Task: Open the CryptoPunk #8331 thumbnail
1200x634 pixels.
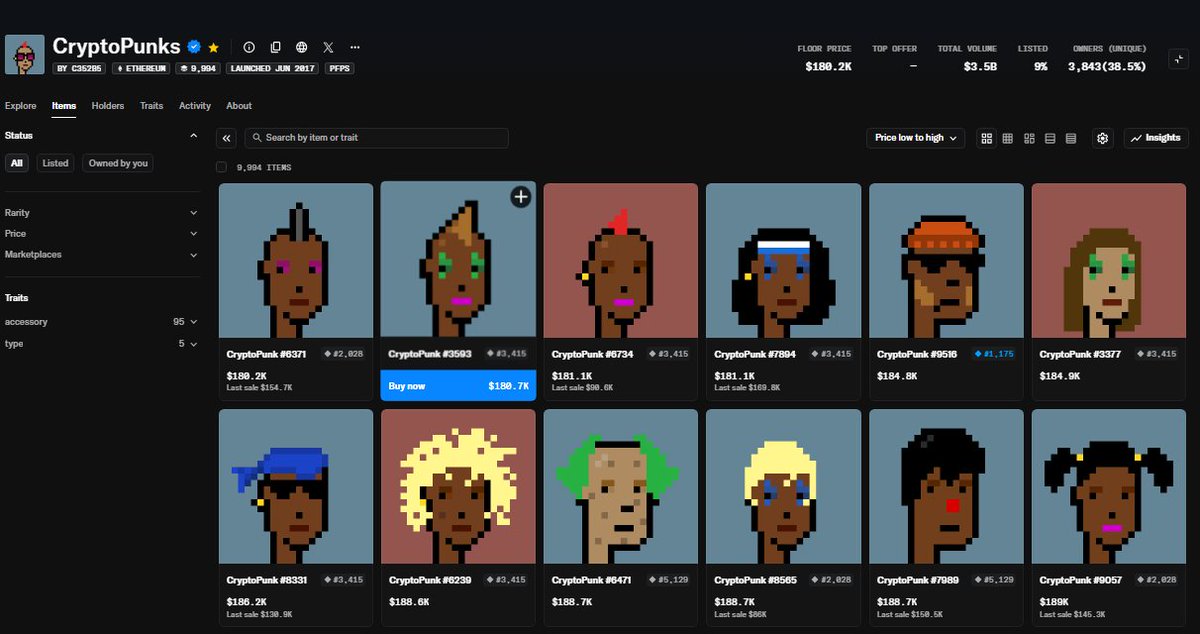Action: pyautogui.click(x=295, y=486)
